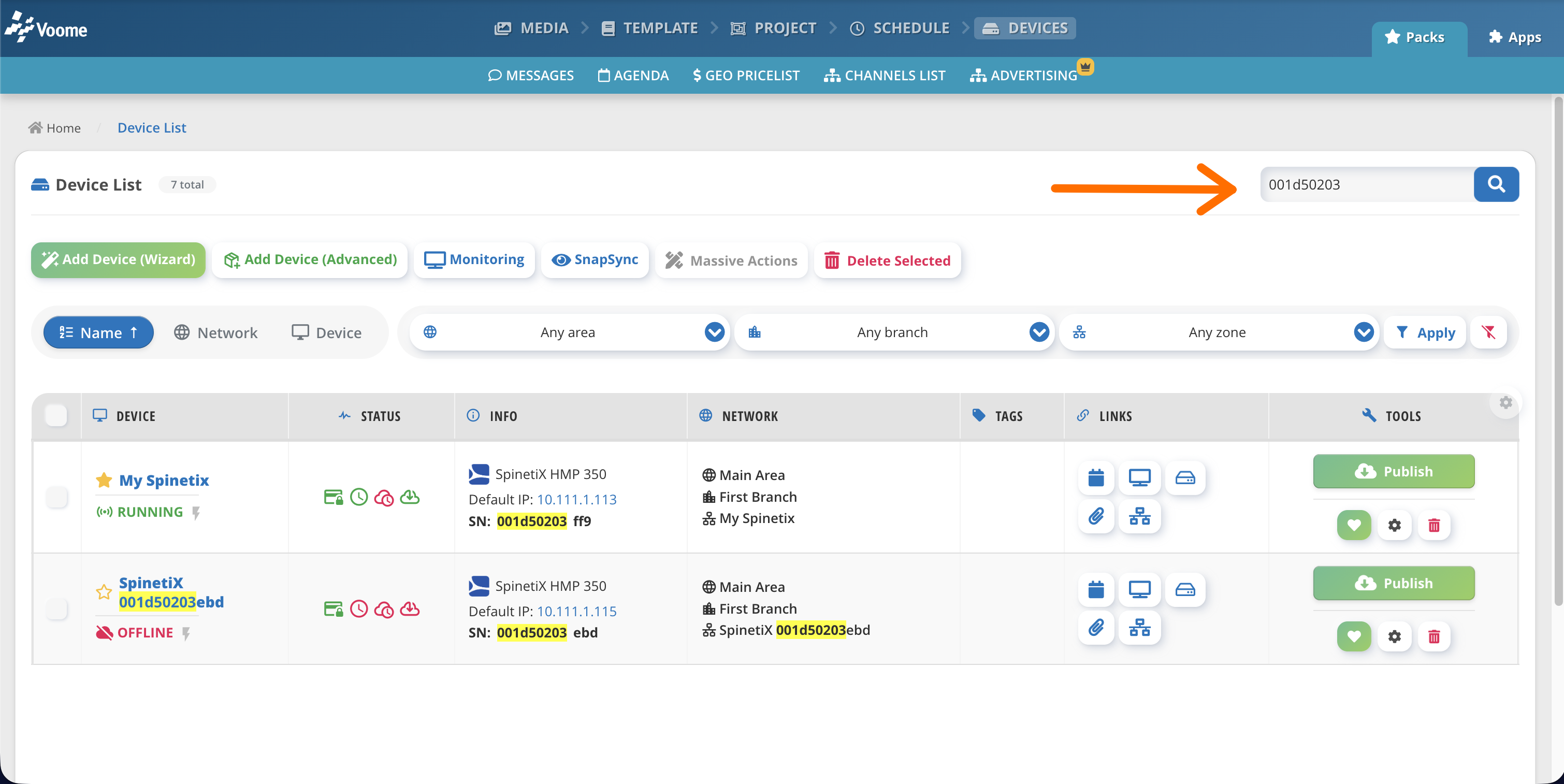Launch SnapSync
Screen dimensions: 1564x784
tap(595, 260)
